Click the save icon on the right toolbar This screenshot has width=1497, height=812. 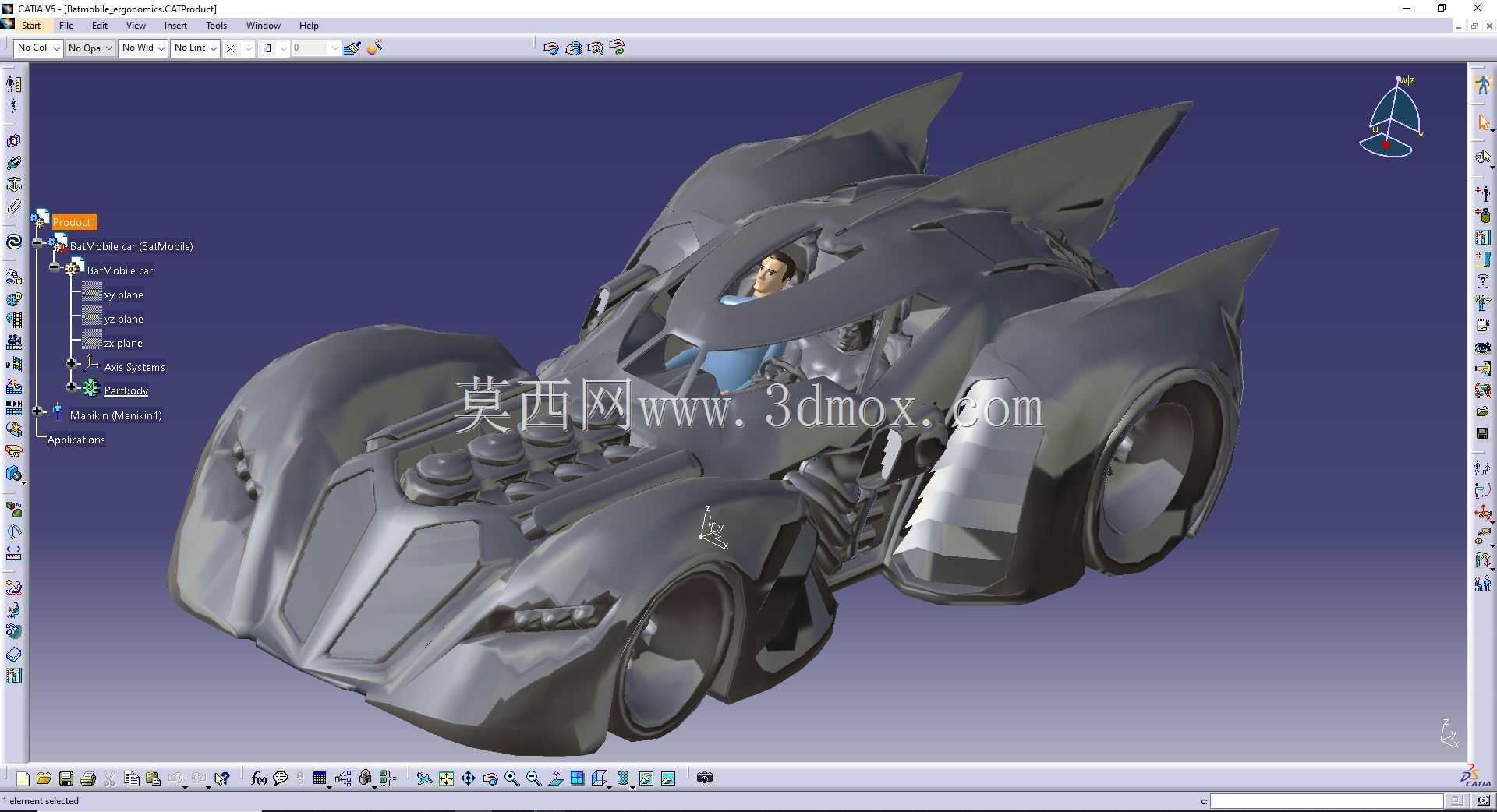tap(1482, 433)
